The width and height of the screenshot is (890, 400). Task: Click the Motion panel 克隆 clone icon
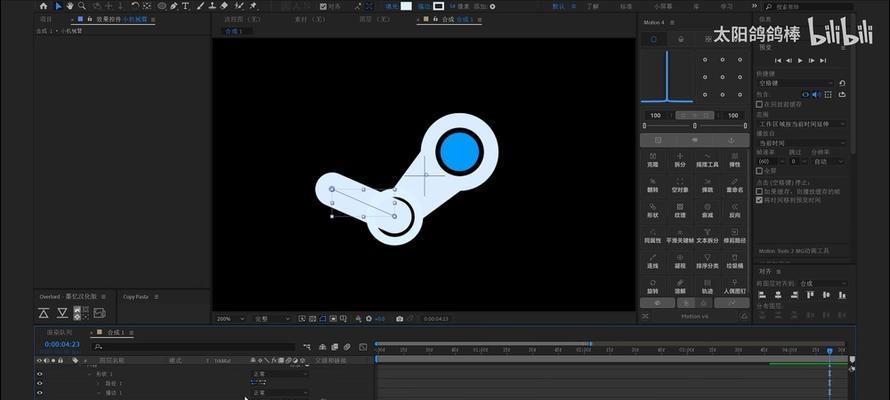(x=652, y=156)
